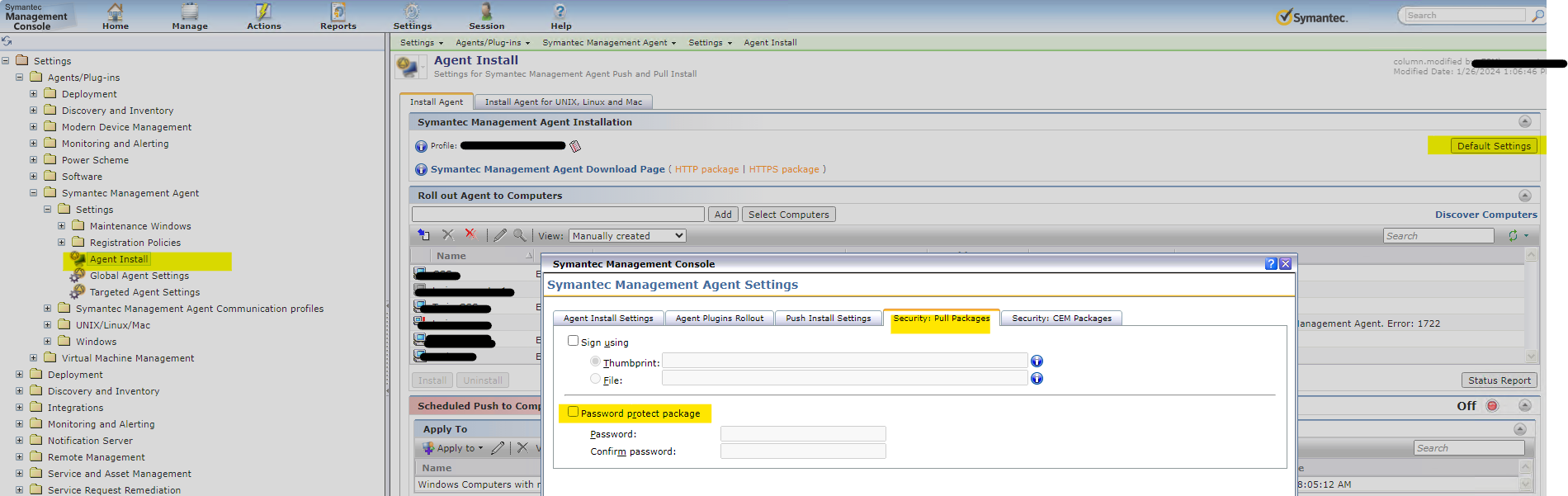Click the import computers toolbar icon
1568x496 pixels.
click(x=423, y=235)
